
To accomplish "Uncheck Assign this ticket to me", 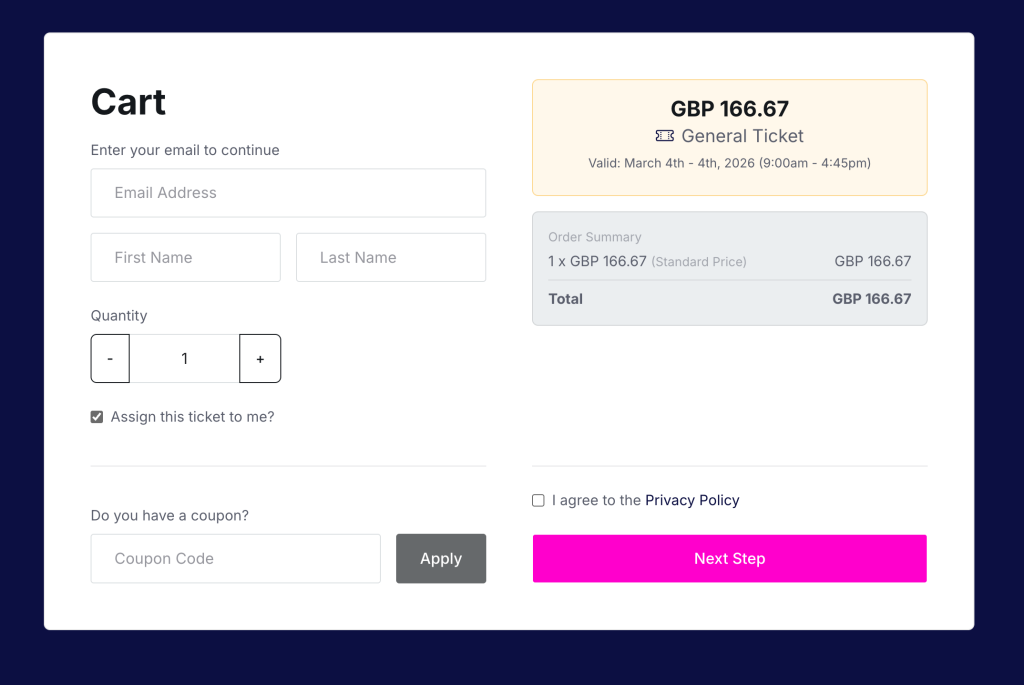I will [97, 417].
